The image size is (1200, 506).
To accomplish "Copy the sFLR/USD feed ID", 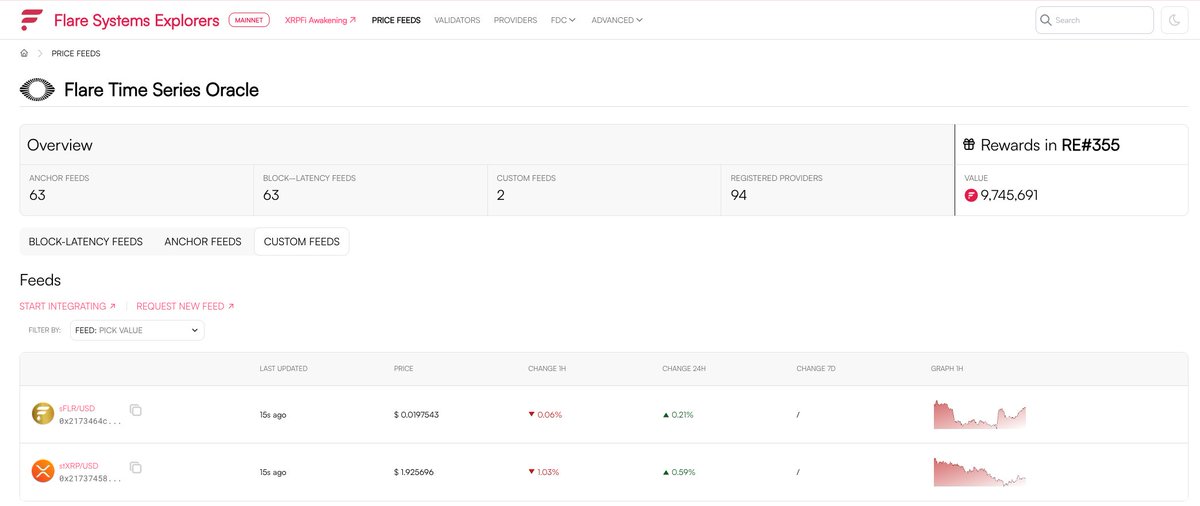I will tap(136, 410).
